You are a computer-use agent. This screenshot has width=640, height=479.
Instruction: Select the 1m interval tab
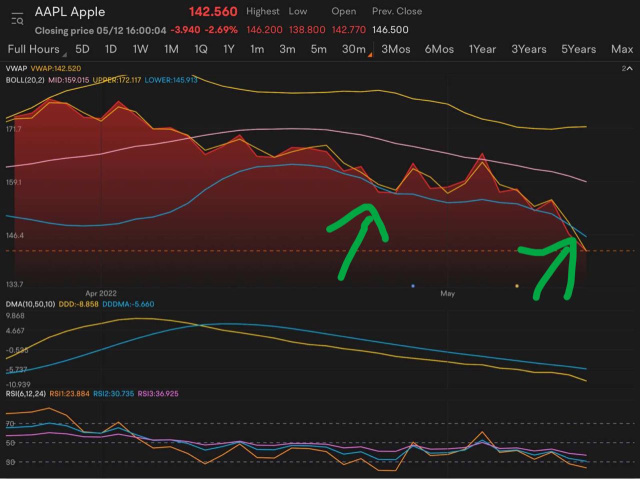pos(257,49)
